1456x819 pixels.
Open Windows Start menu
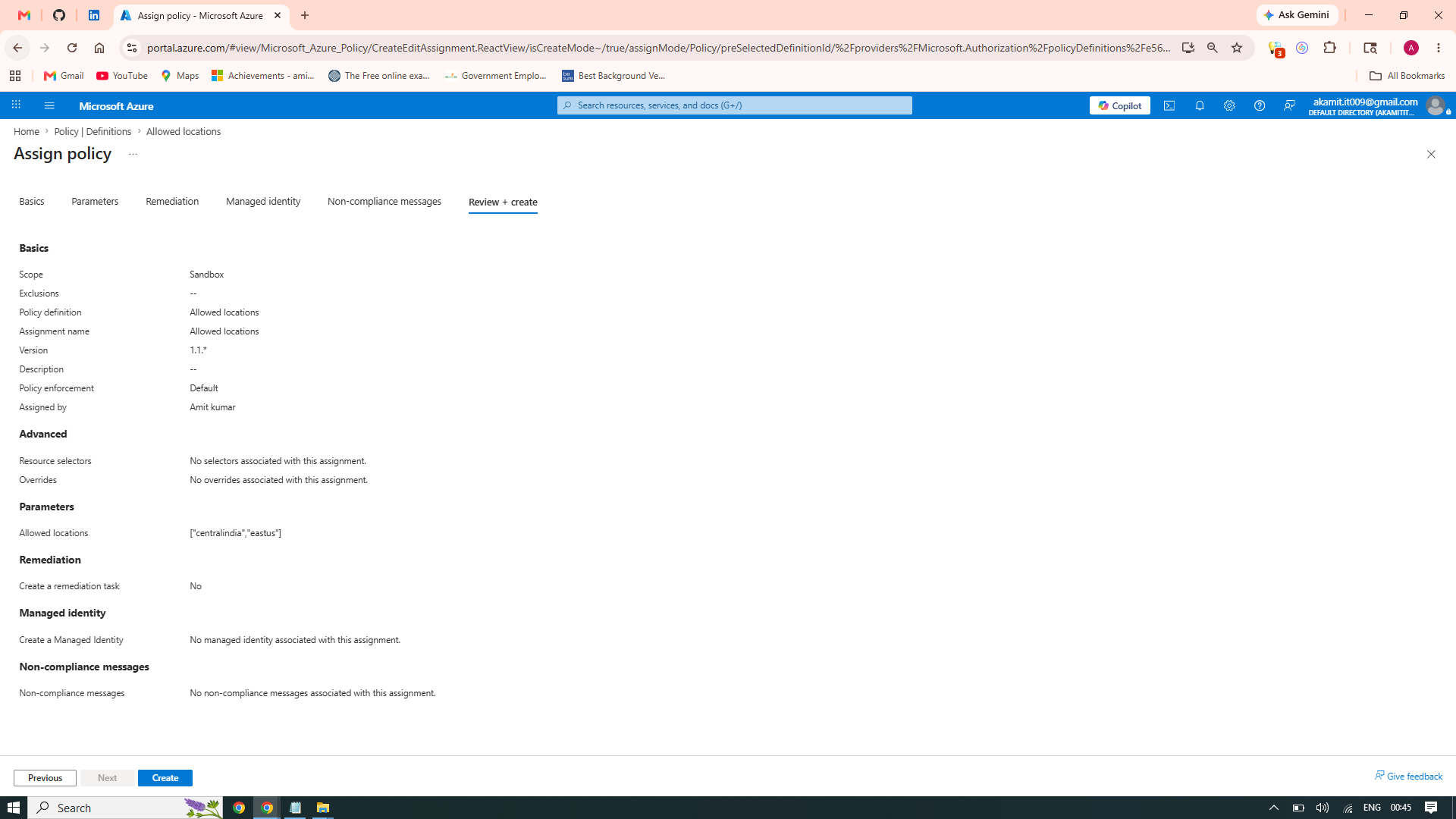(14, 808)
